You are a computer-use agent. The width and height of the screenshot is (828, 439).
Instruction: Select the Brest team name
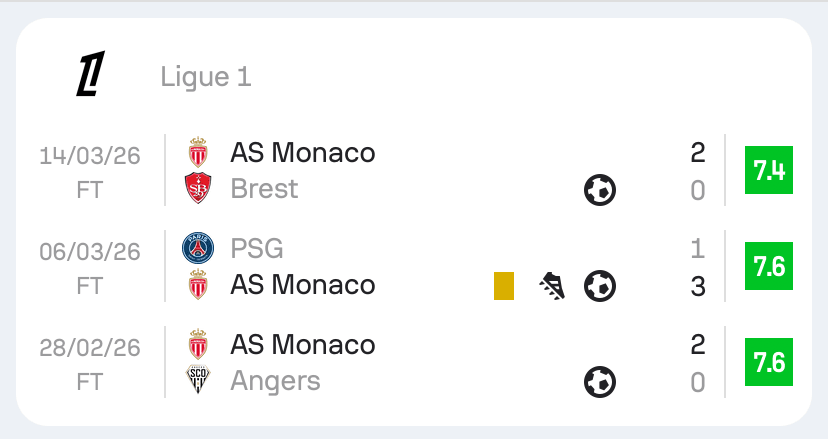[x=264, y=189]
